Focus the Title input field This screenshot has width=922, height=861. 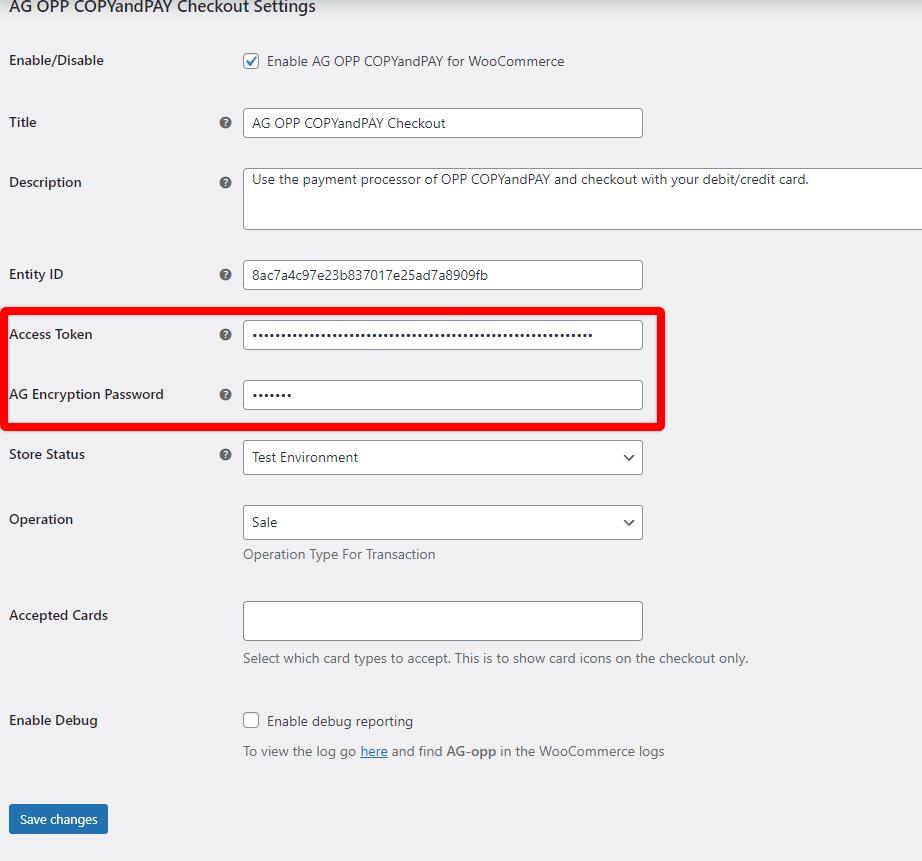443,123
